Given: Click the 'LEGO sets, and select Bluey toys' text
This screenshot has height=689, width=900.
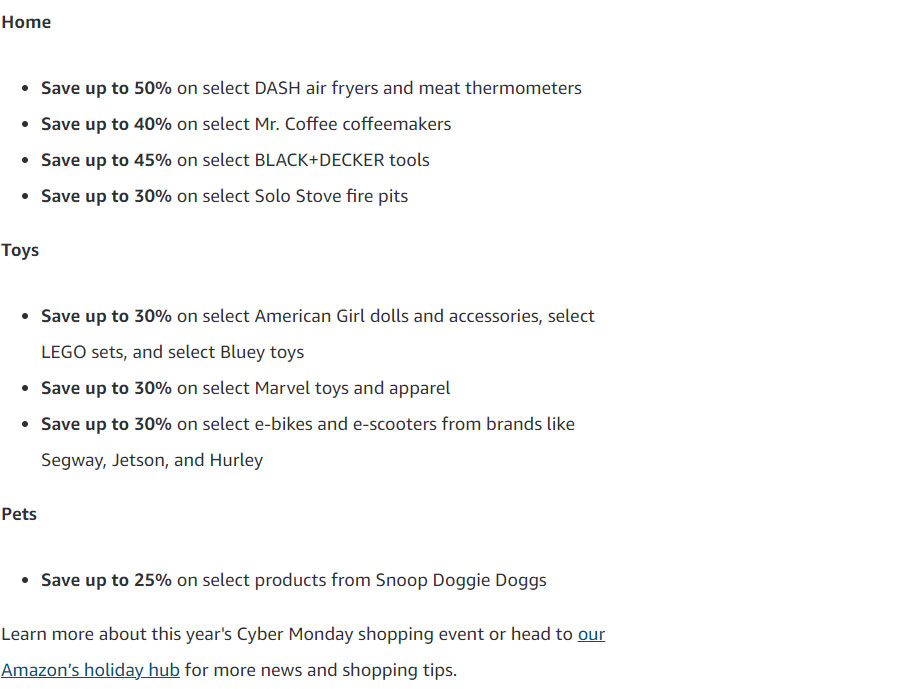Looking at the screenshot, I should [173, 352].
